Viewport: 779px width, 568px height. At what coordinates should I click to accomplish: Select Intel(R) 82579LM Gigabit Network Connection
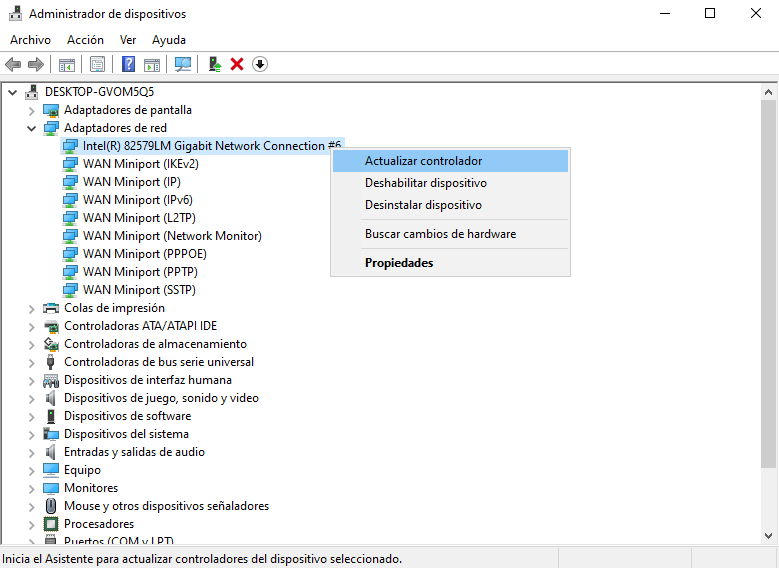[x=212, y=146]
